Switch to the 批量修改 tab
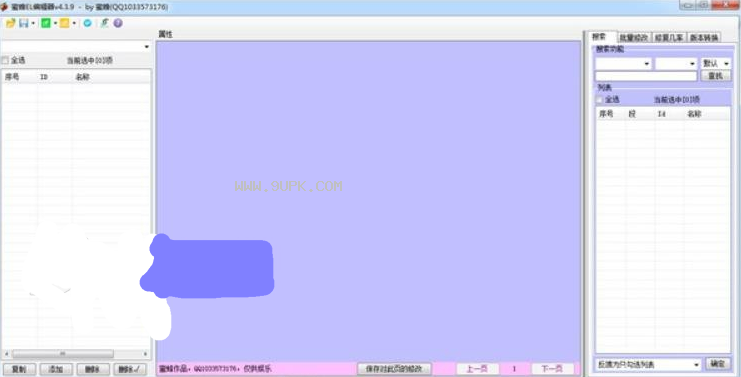The image size is (741, 377). pyautogui.click(x=635, y=38)
